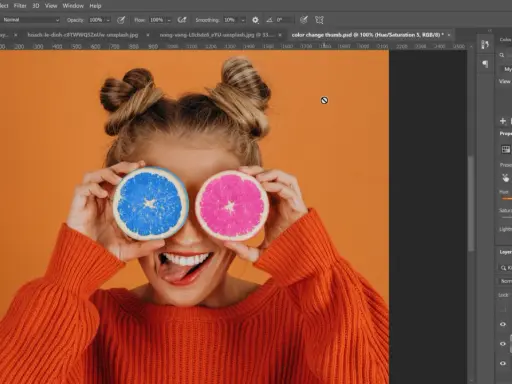Collapse panels with the double-arrow icon
The height and width of the screenshot is (384, 512).
(x=490, y=30)
